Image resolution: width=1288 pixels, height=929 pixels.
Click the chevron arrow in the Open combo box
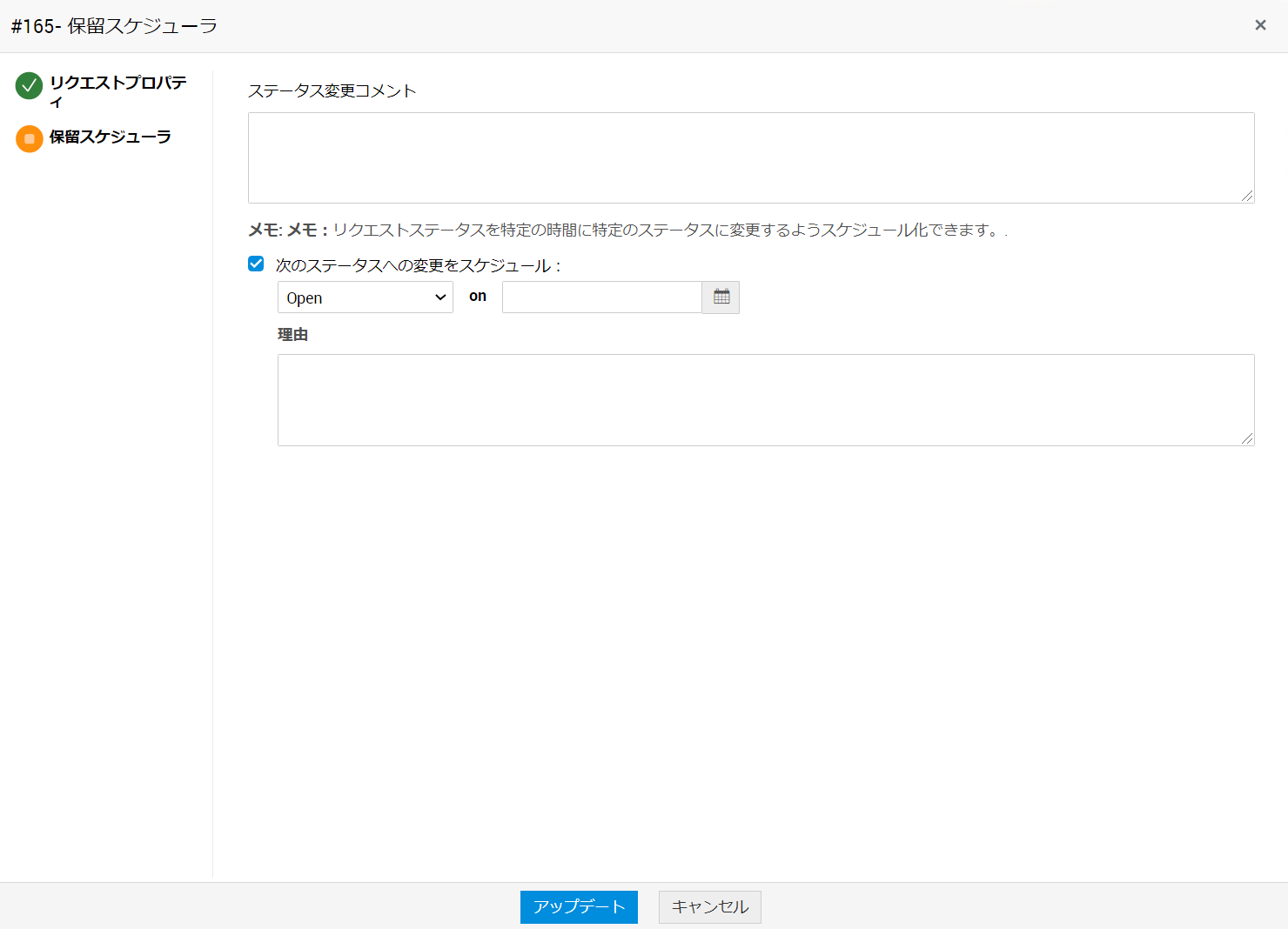click(x=440, y=297)
